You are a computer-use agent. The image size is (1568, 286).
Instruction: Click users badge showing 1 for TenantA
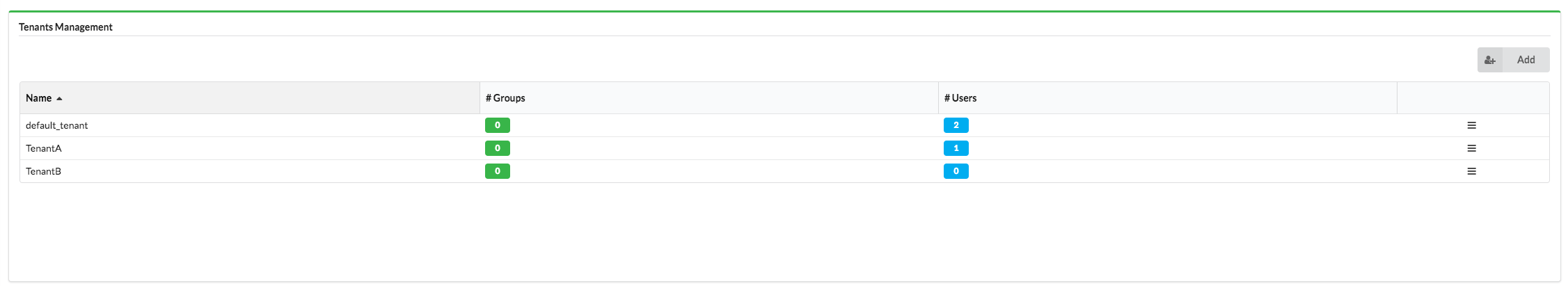pyautogui.click(x=956, y=148)
